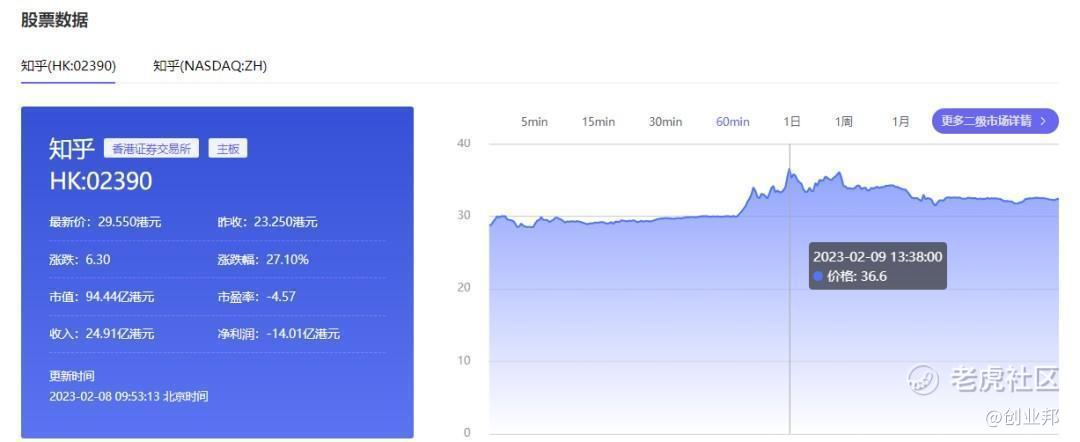Click the @创业邦 watermark text
The image size is (1080, 442).
click(1021, 416)
